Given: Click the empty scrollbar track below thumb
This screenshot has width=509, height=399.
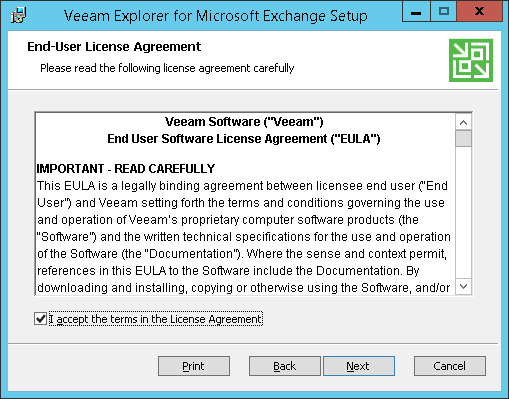Looking at the screenshot, I should tap(463, 212).
